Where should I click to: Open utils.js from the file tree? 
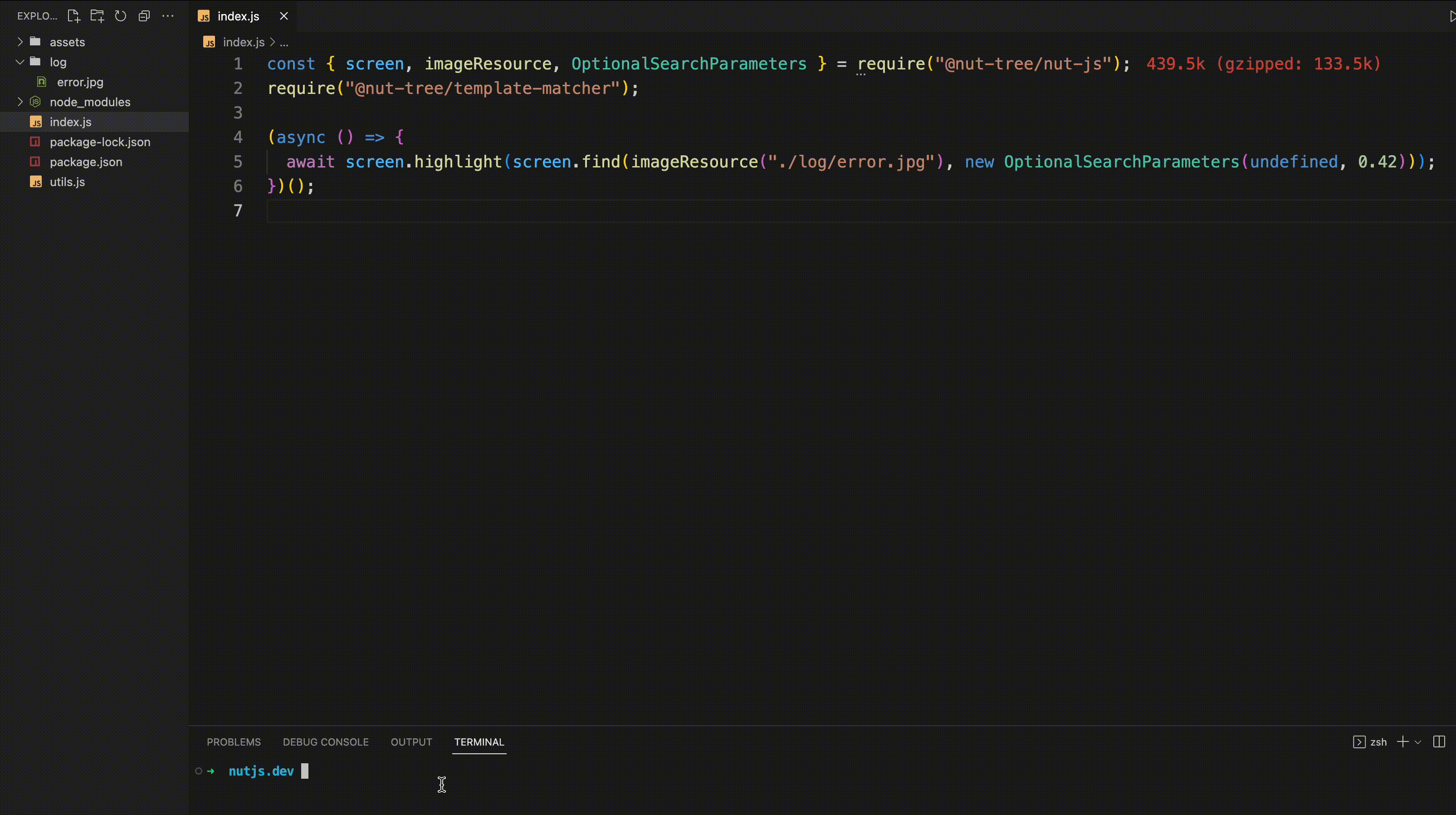67,182
